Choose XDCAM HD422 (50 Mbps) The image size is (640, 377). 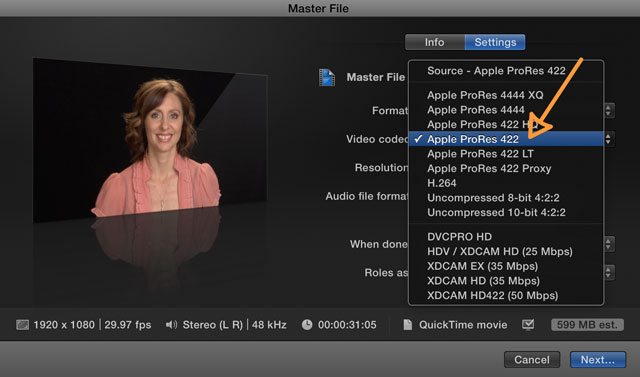click(x=506, y=295)
